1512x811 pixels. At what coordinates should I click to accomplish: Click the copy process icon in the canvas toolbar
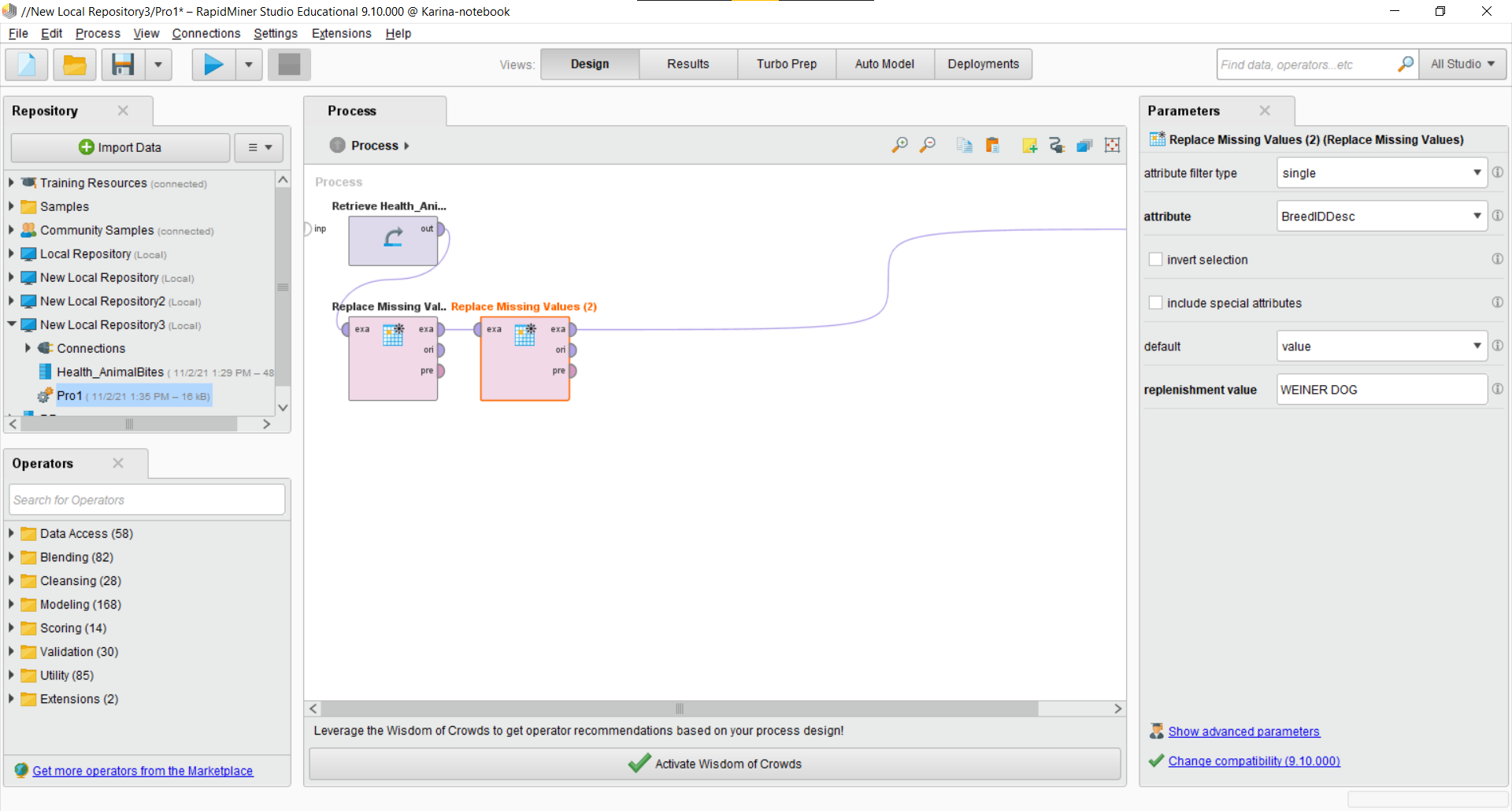(965, 145)
